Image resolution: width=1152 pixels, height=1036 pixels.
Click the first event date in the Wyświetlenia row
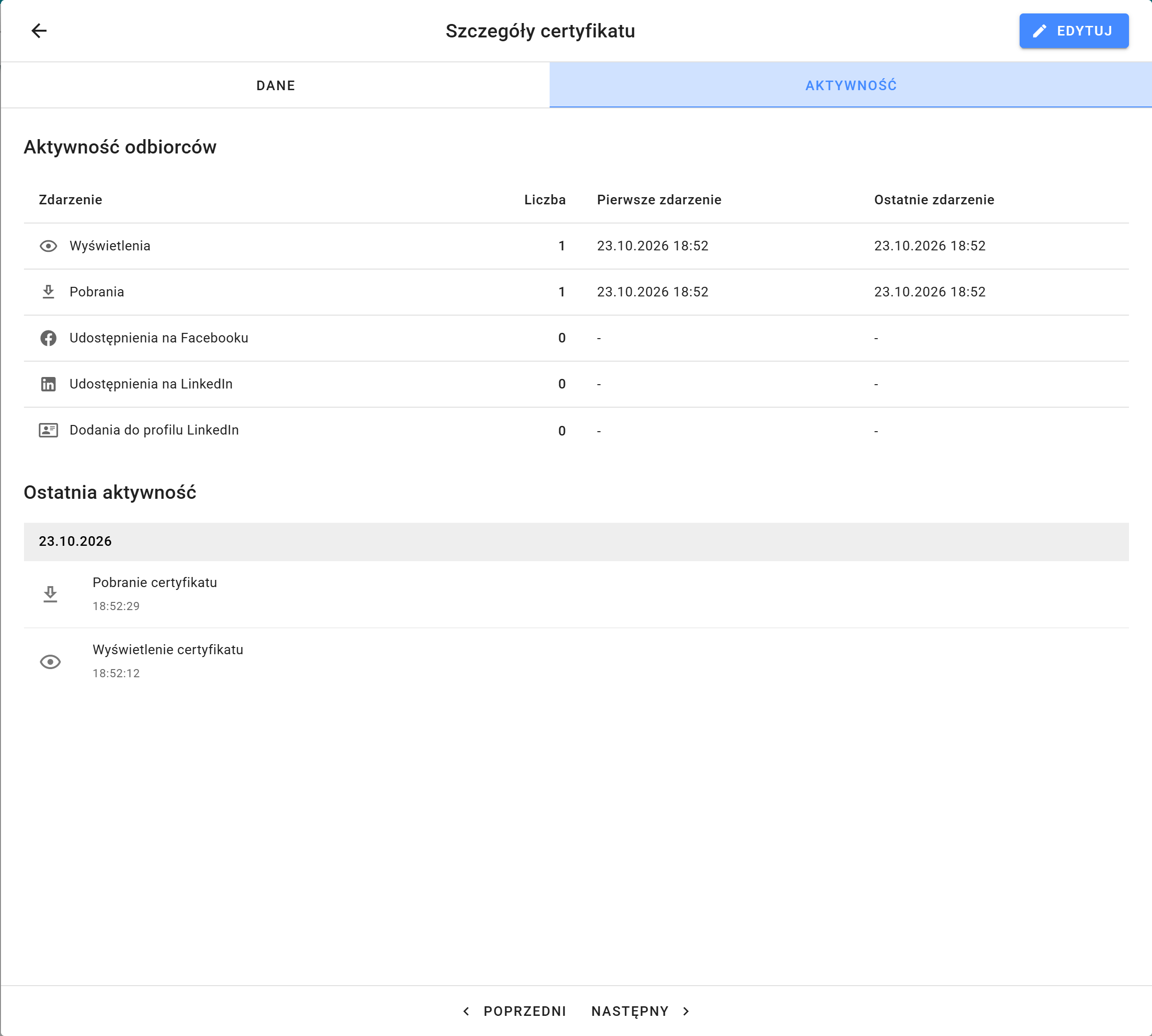pos(653,246)
